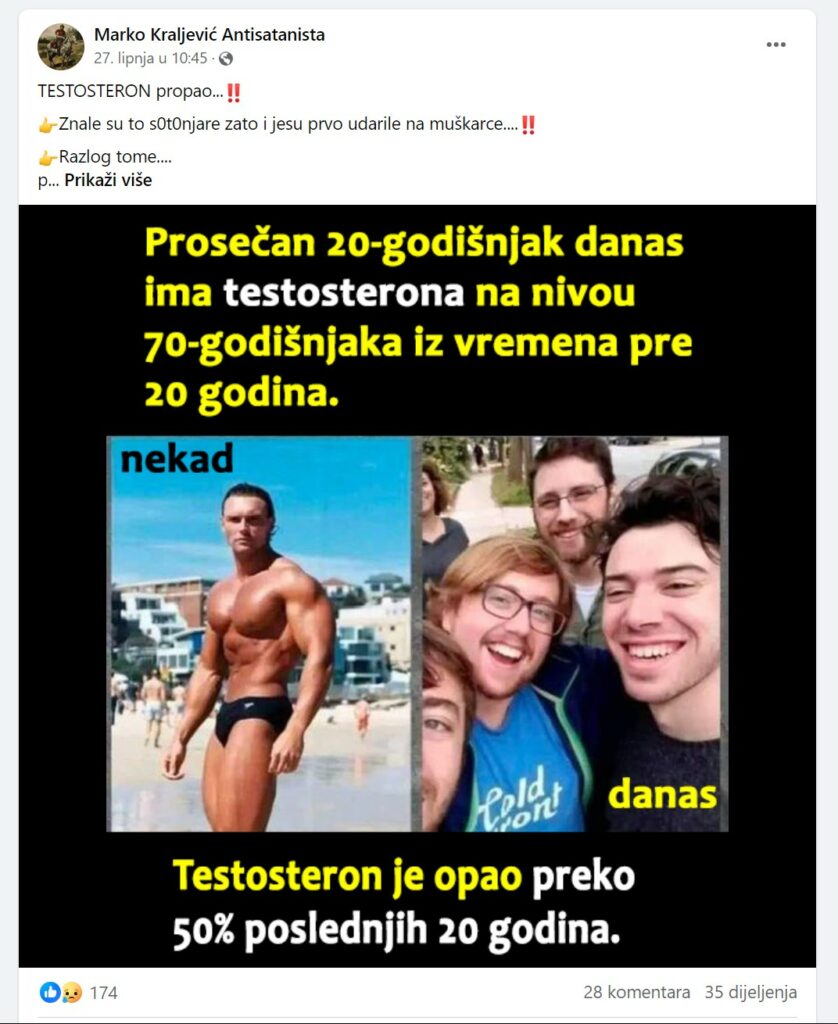Open Marko Kraljević Antisatanista's profile name link

click(209, 35)
